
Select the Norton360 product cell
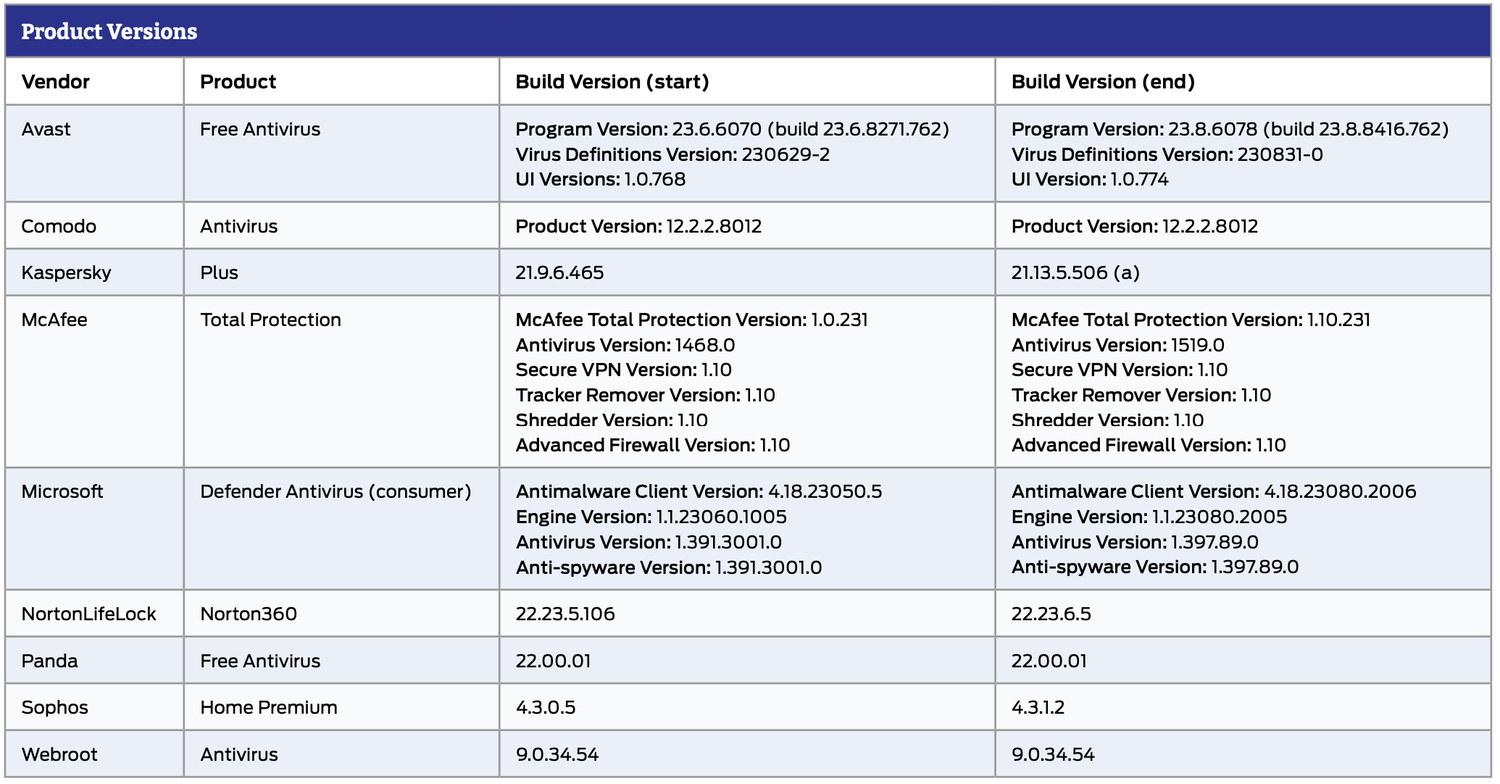[x=248, y=614]
